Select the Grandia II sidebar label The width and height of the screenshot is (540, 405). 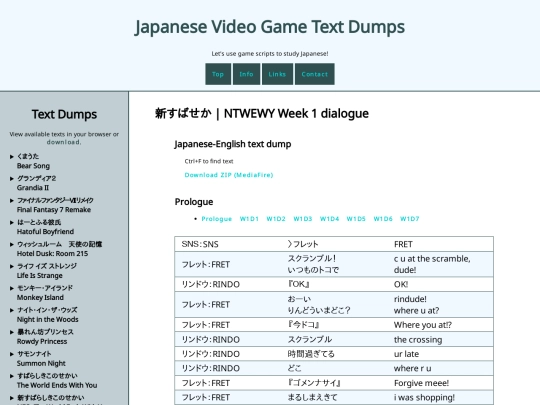tap(33, 188)
